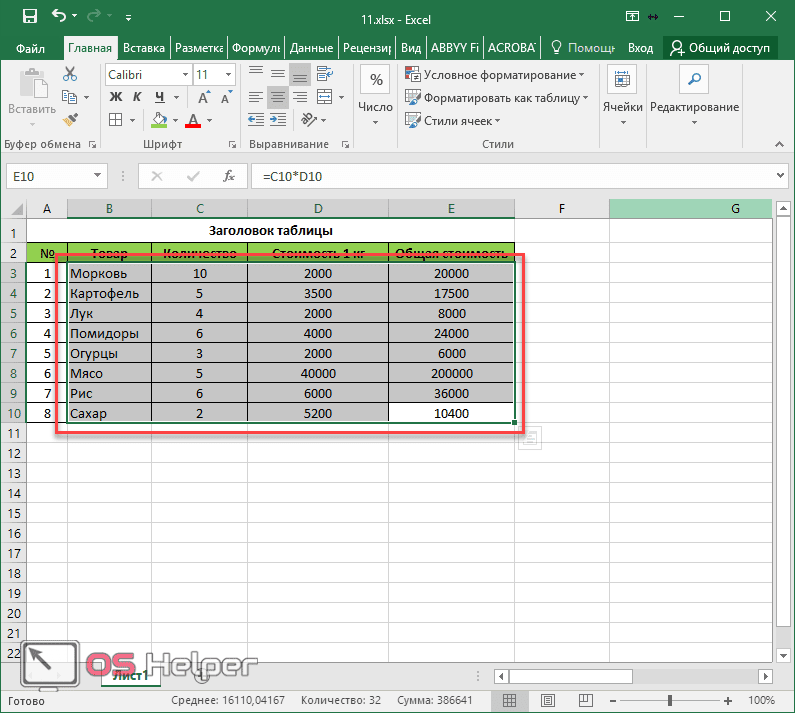795x713 pixels.
Task: Merge and center cells icon
Action: (324, 97)
